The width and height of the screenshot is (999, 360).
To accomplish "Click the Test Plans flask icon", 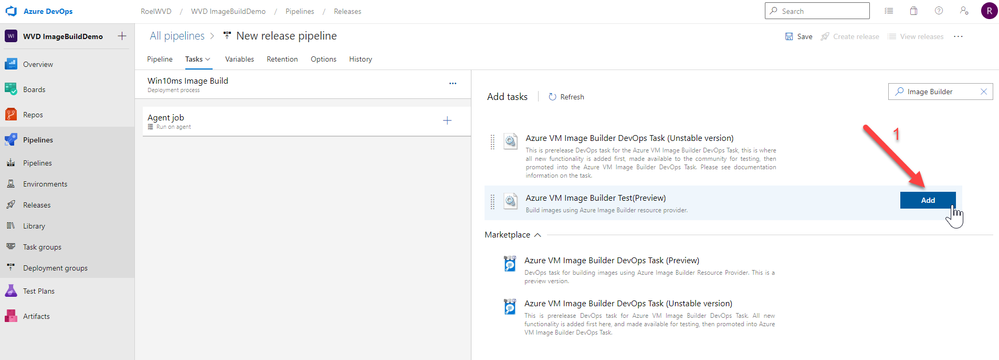I will pos(11,291).
